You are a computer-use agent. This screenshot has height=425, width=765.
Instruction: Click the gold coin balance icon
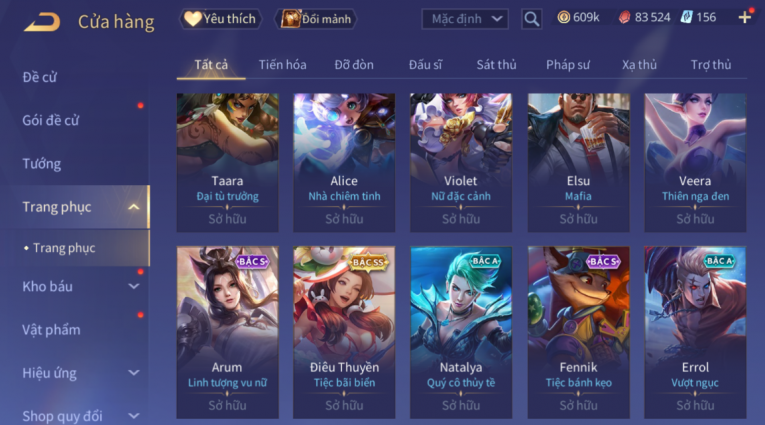[x=564, y=18]
